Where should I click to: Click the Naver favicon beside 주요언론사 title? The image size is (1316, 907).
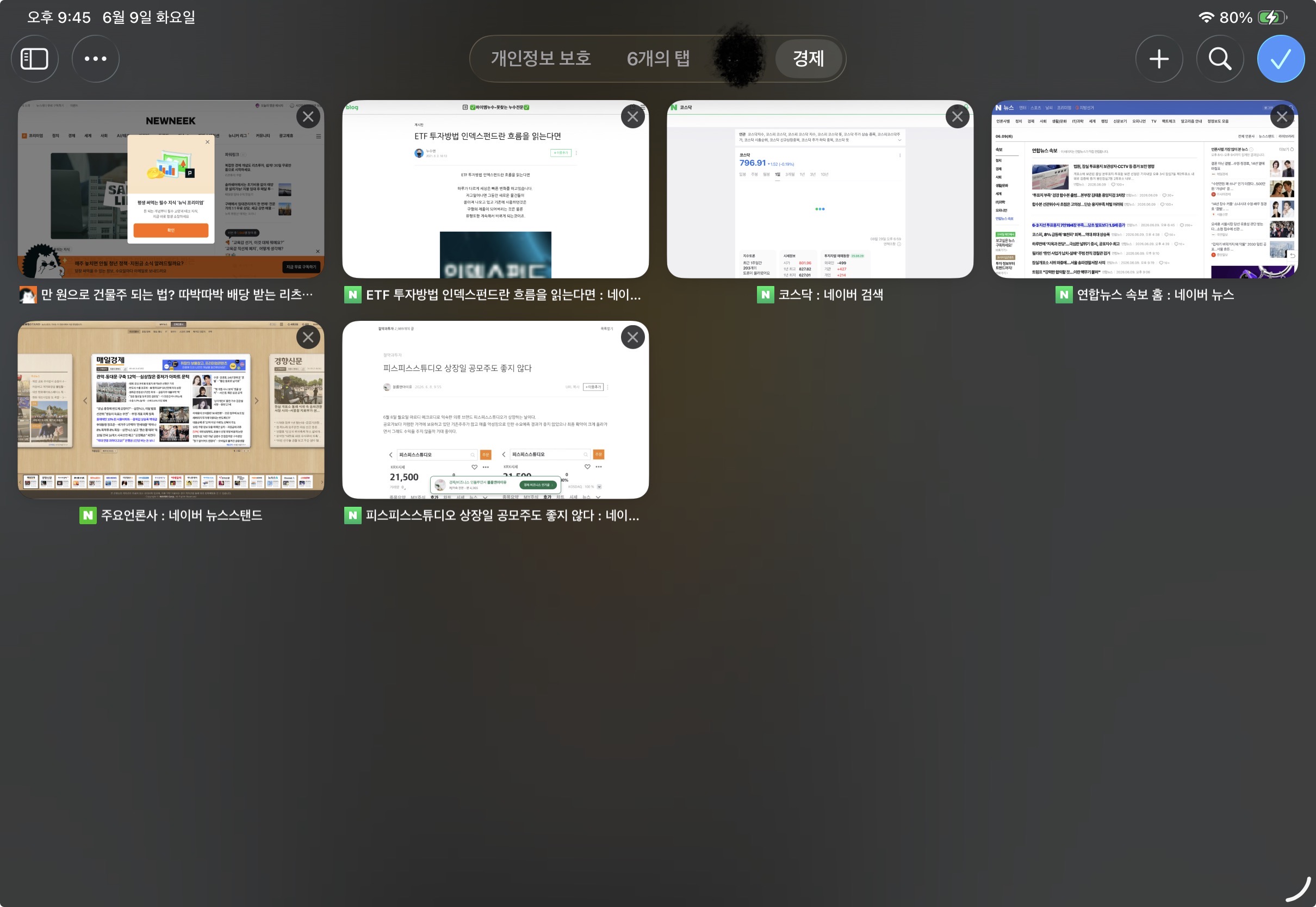(x=88, y=515)
